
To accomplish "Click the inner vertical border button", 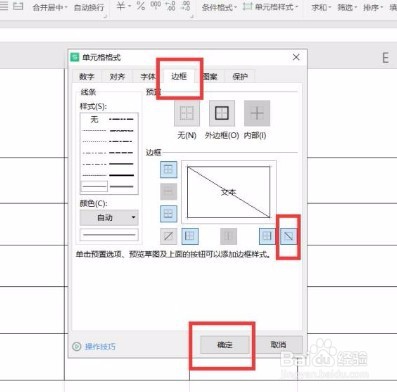I will click(228, 236).
